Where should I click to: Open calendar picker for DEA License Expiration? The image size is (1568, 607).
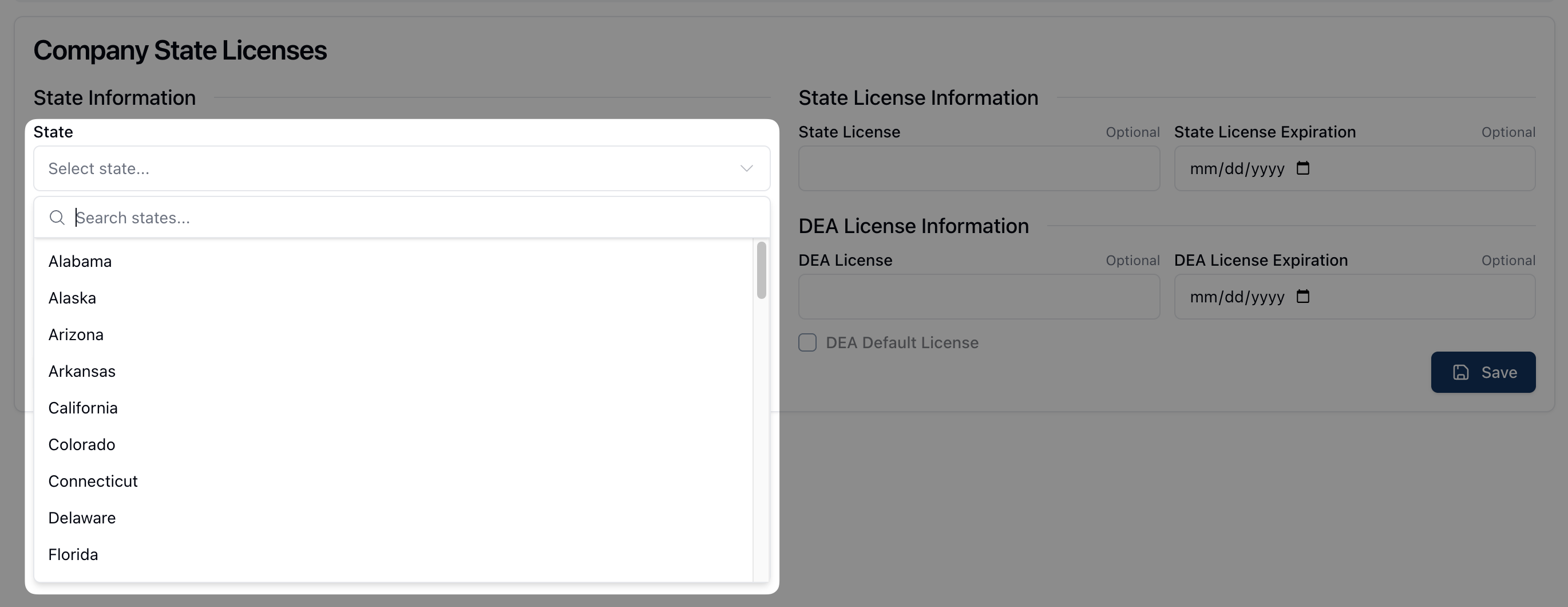coord(1302,297)
